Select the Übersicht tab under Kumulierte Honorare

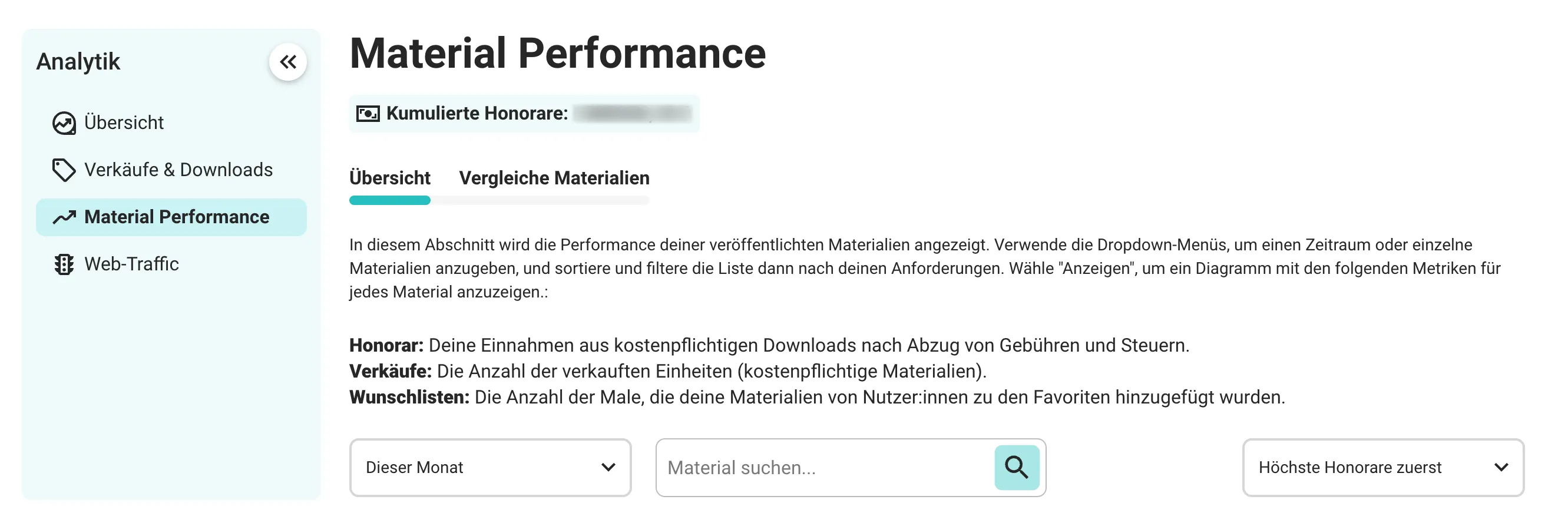point(389,178)
